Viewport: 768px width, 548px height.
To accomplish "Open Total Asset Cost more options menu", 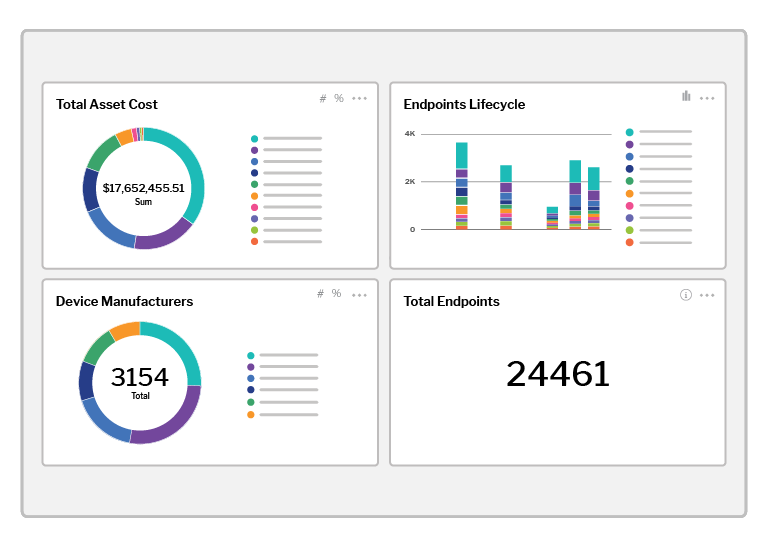I will [360, 98].
